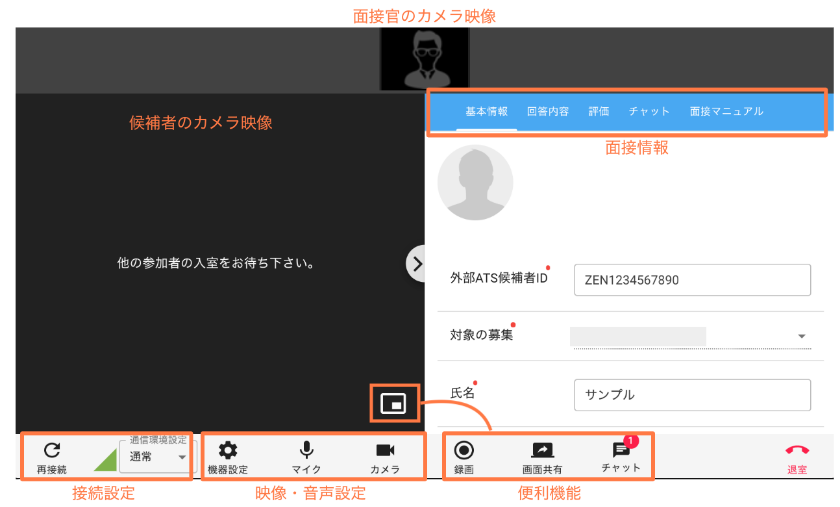Screen dimensions: 840x507
Task: Click the 氏名 name input field
Action: (691, 394)
